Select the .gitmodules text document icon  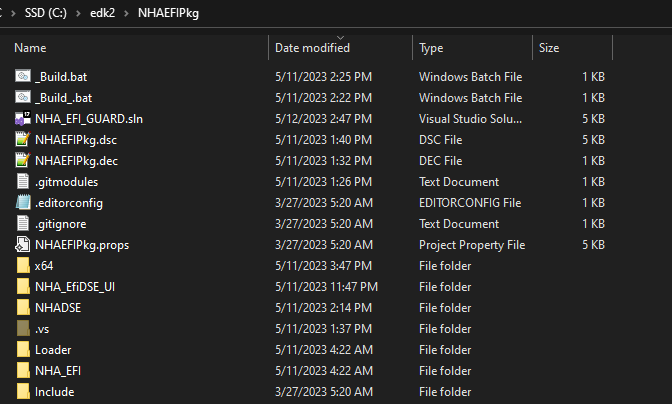pyautogui.click(x=23, y=181)
